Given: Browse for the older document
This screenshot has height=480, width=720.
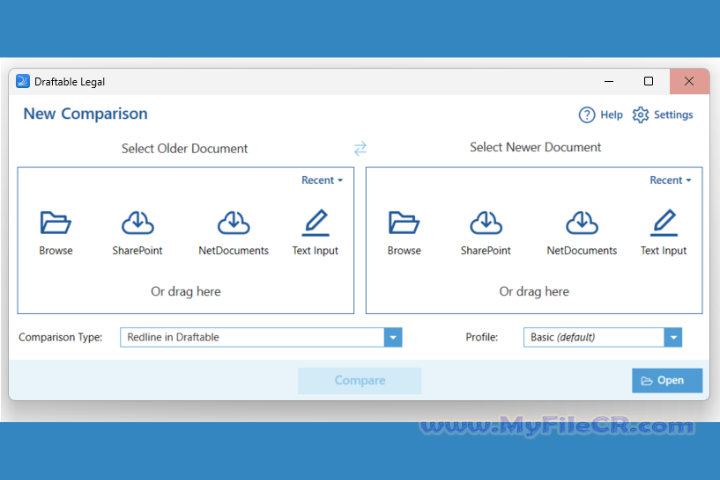Looking at the screenshot, I should (x=56, y=233).
